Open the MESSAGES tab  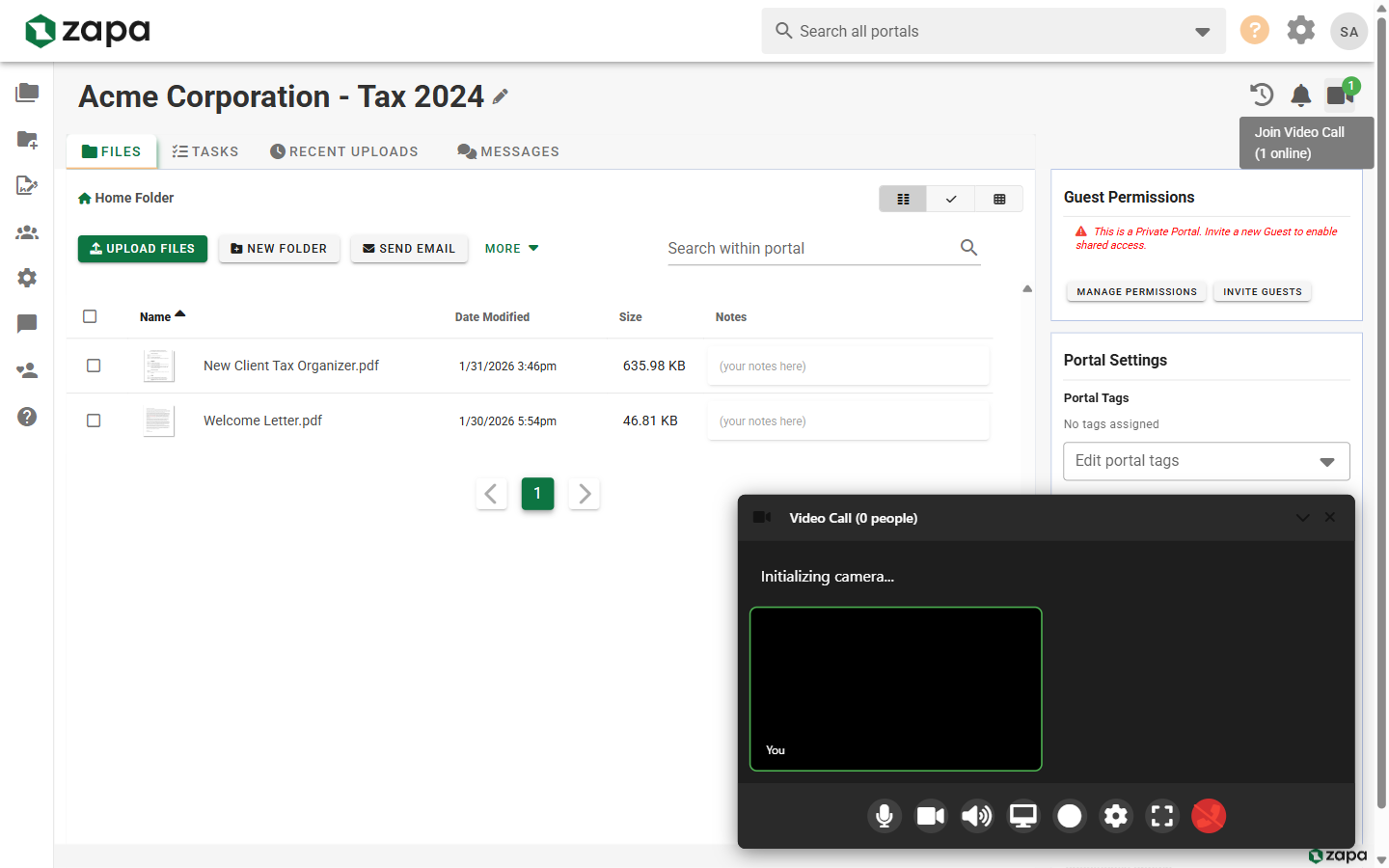508,151
